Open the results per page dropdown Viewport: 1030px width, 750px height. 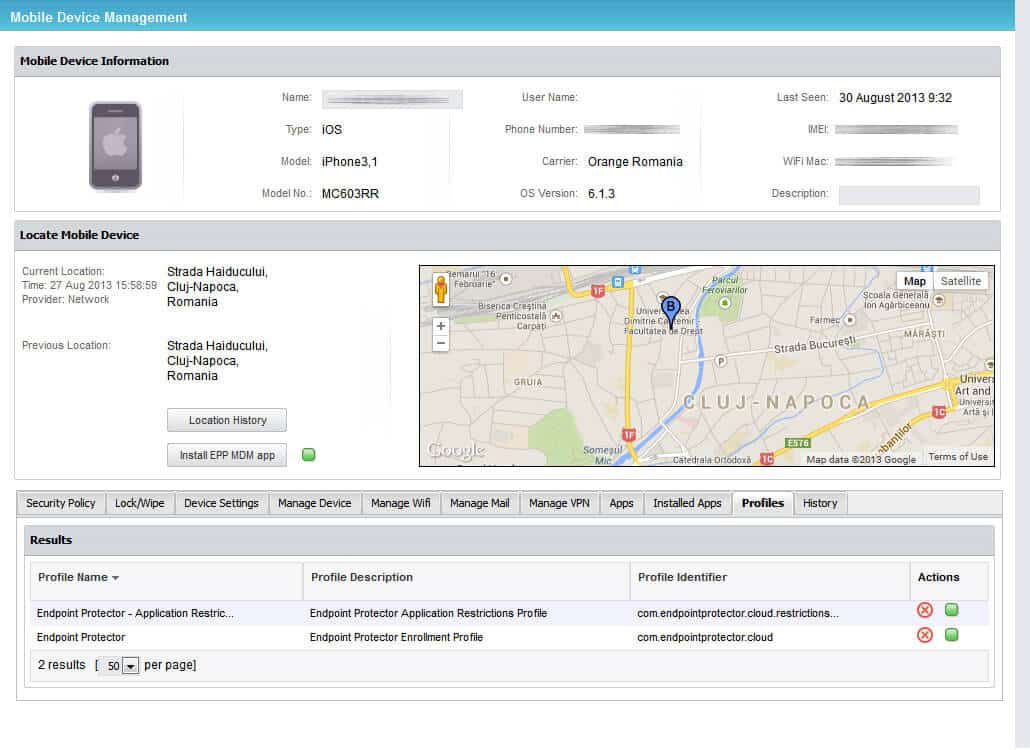tap(131, 666)
